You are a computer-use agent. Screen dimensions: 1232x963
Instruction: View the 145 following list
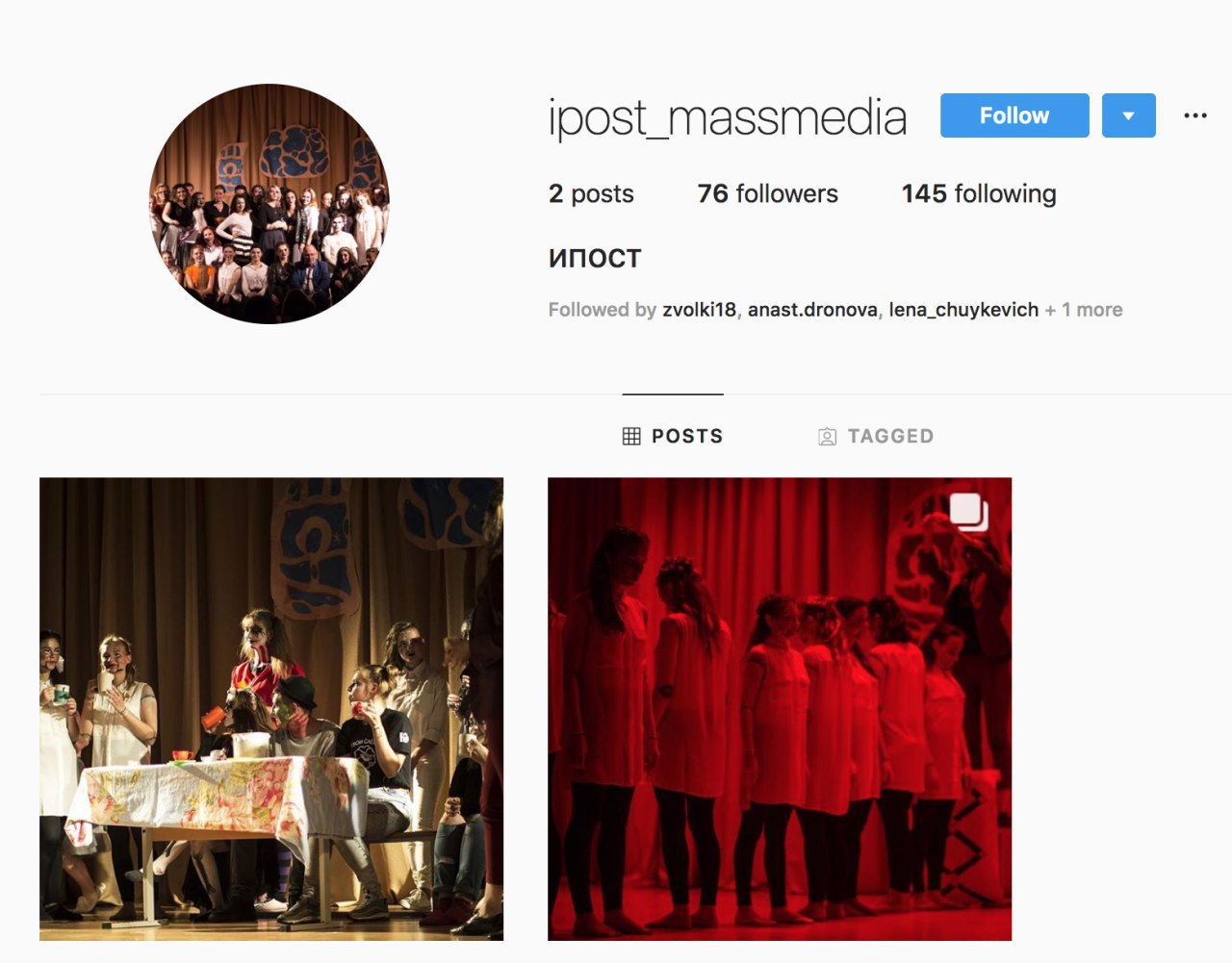click(x=979, y=193)
